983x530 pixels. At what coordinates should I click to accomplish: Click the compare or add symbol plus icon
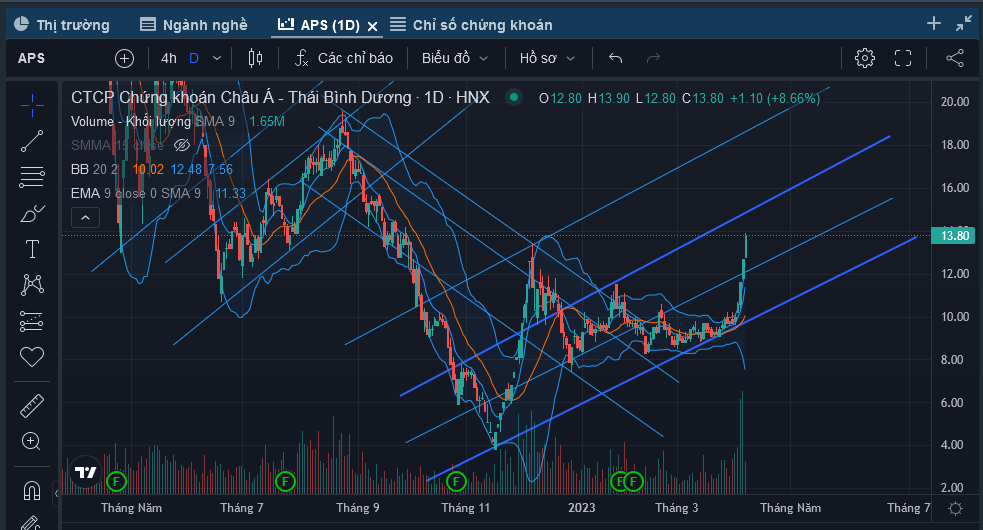125,58
